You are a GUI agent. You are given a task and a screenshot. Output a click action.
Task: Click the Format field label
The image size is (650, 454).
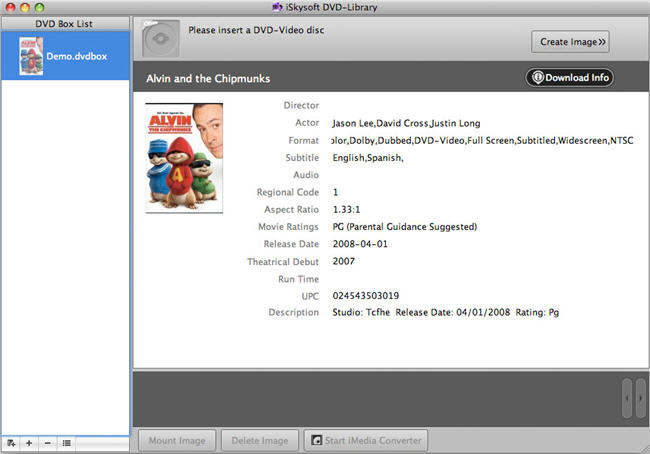click(303, 141)
